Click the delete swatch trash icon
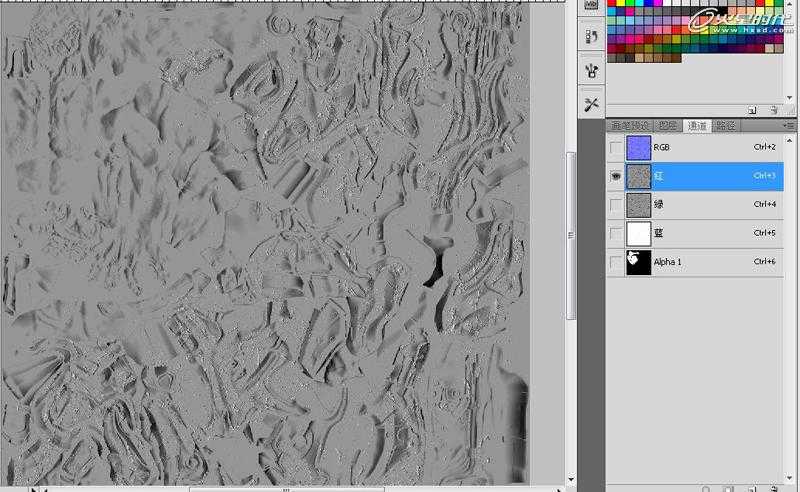Screen dimensions: 800x492 [774, 110]
